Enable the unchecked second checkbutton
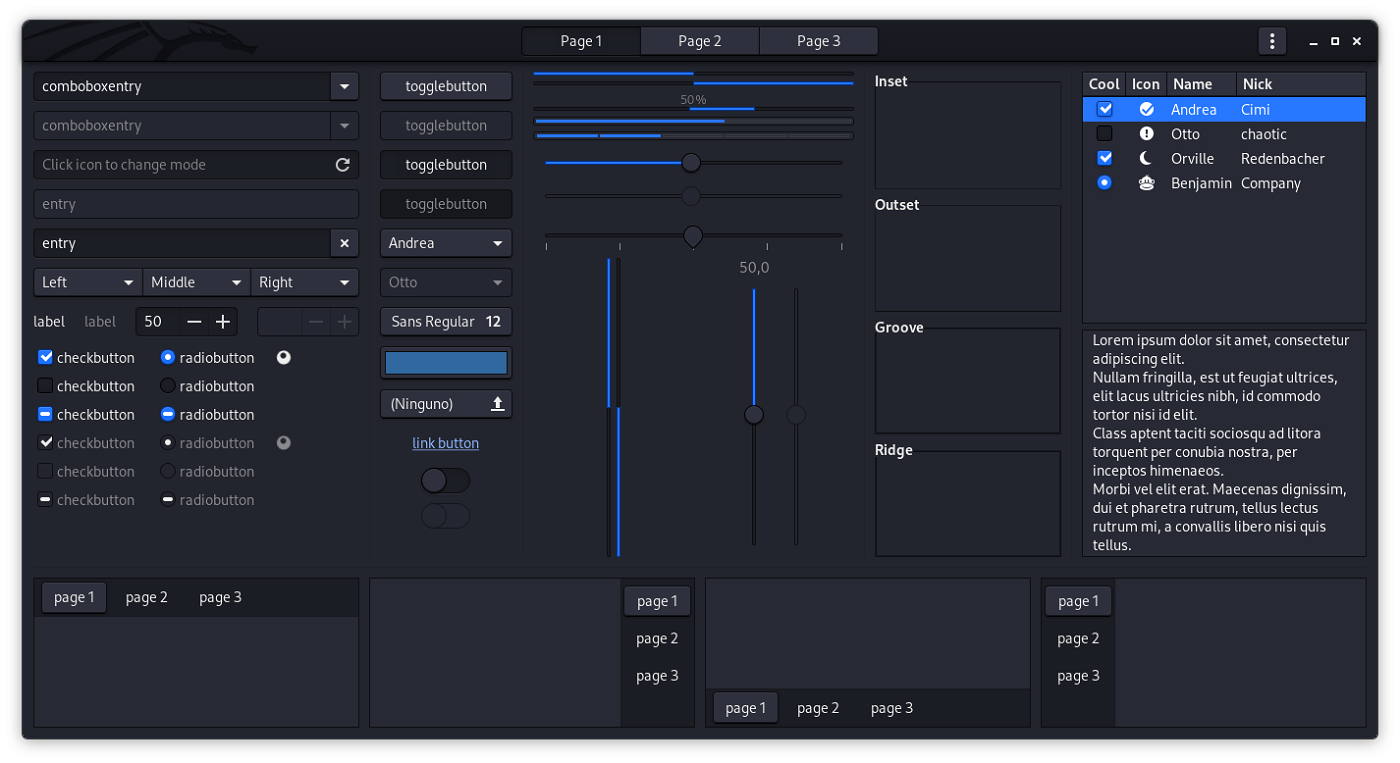 pos(45,386)
